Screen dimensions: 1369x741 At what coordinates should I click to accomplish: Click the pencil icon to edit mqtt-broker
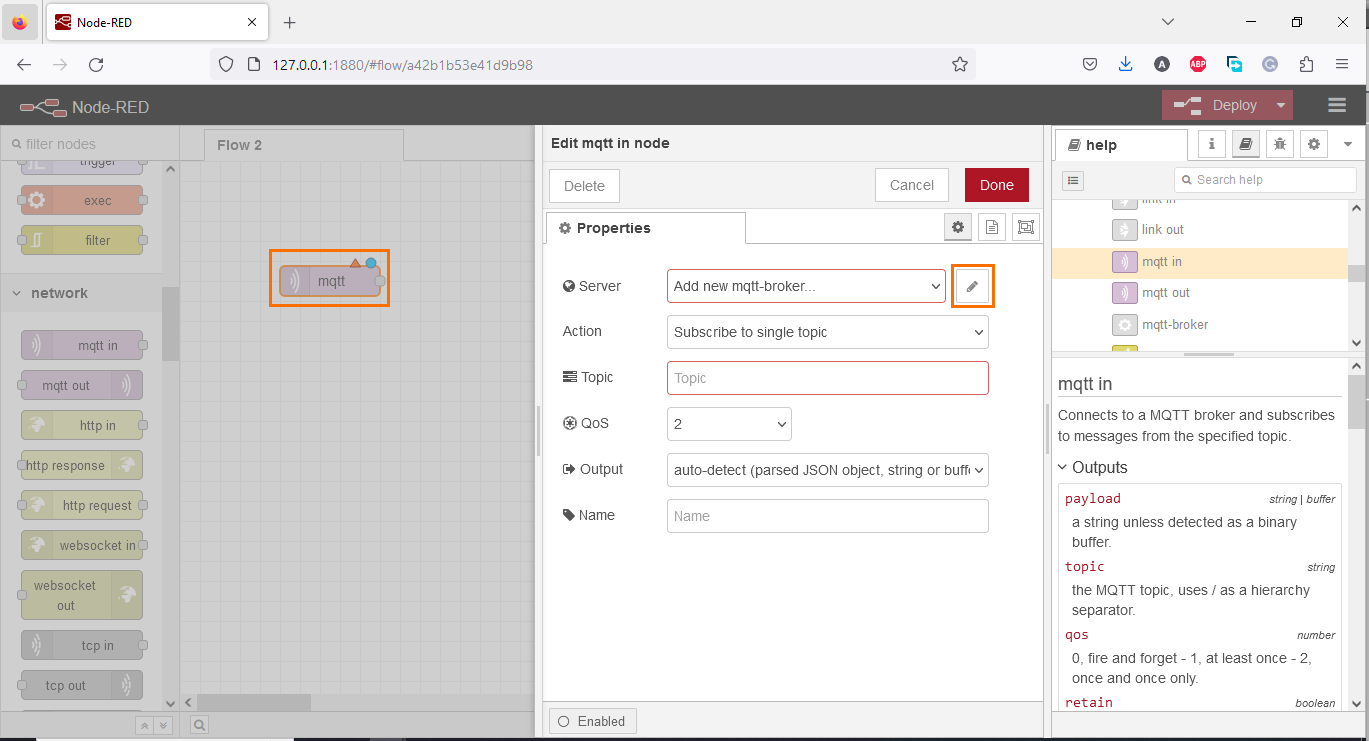point(972,286)
